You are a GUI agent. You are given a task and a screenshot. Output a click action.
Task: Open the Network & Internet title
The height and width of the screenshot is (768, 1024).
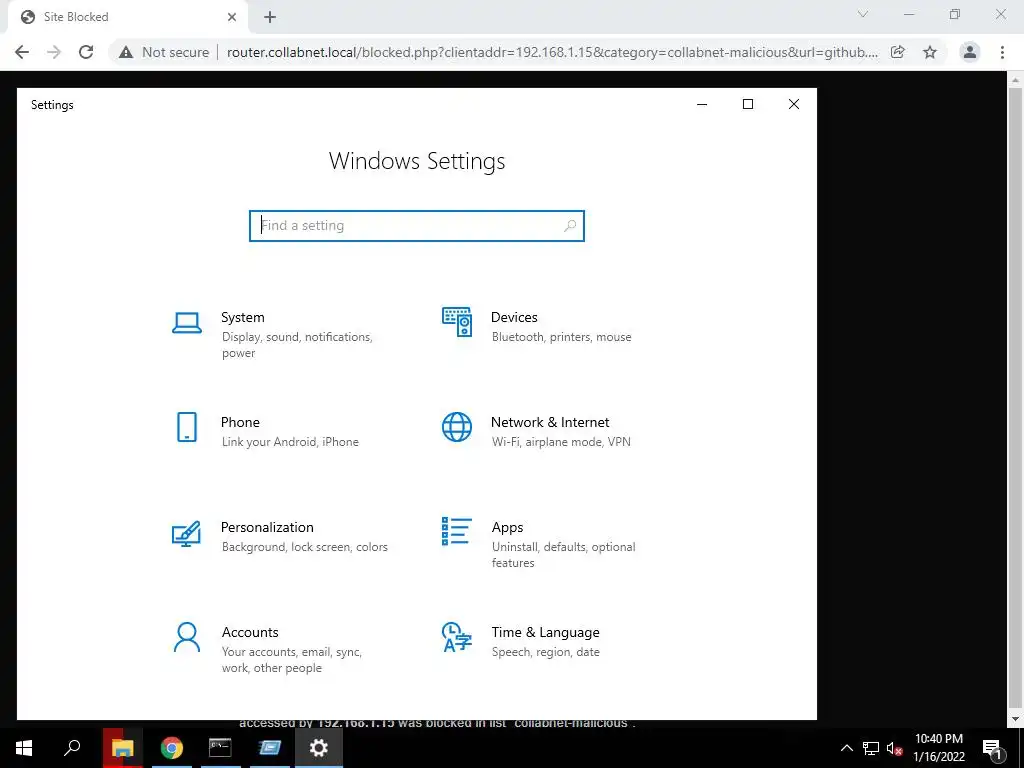point(550,423)
